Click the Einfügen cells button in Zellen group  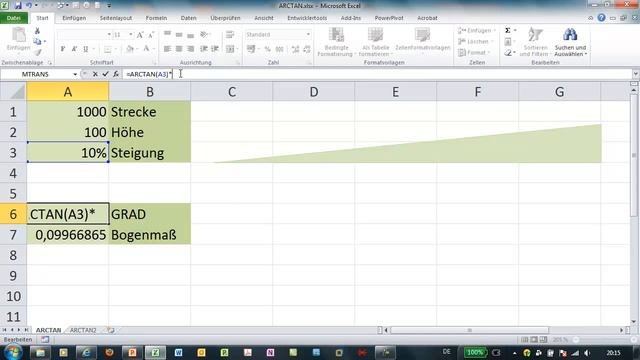point(476,31)
